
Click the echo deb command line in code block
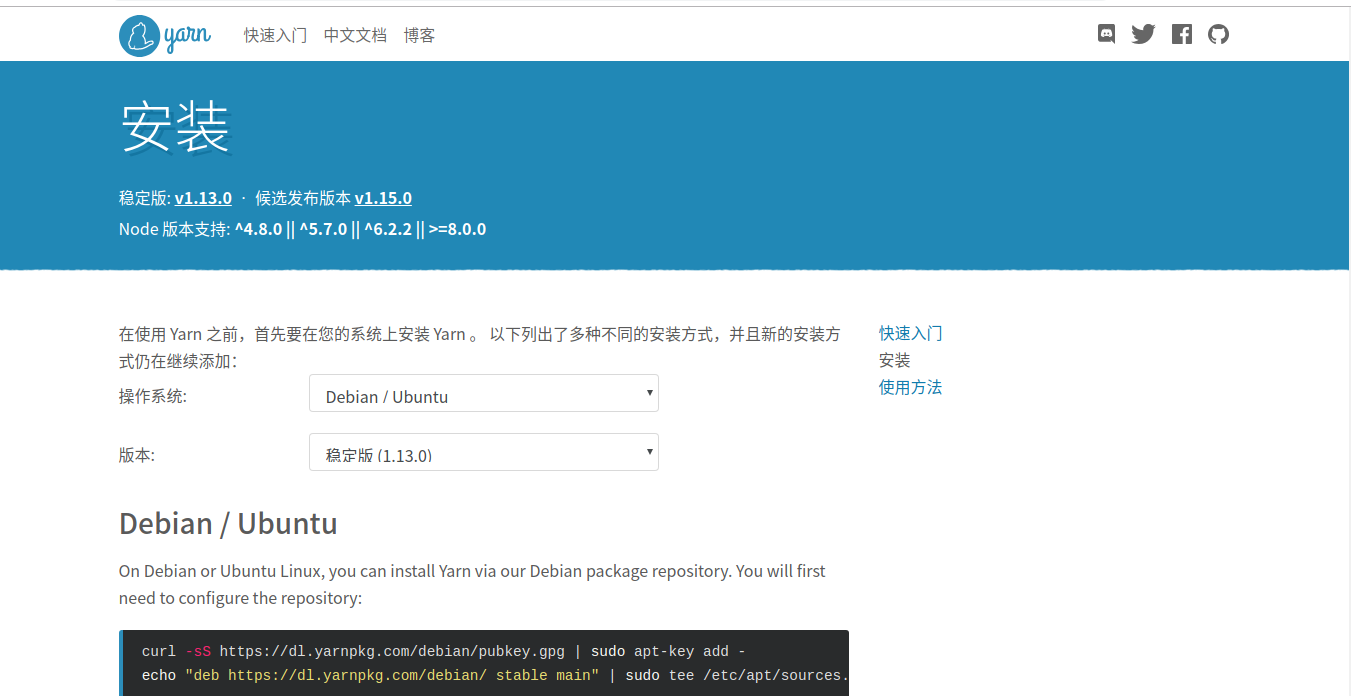click(x=495, y=675)
